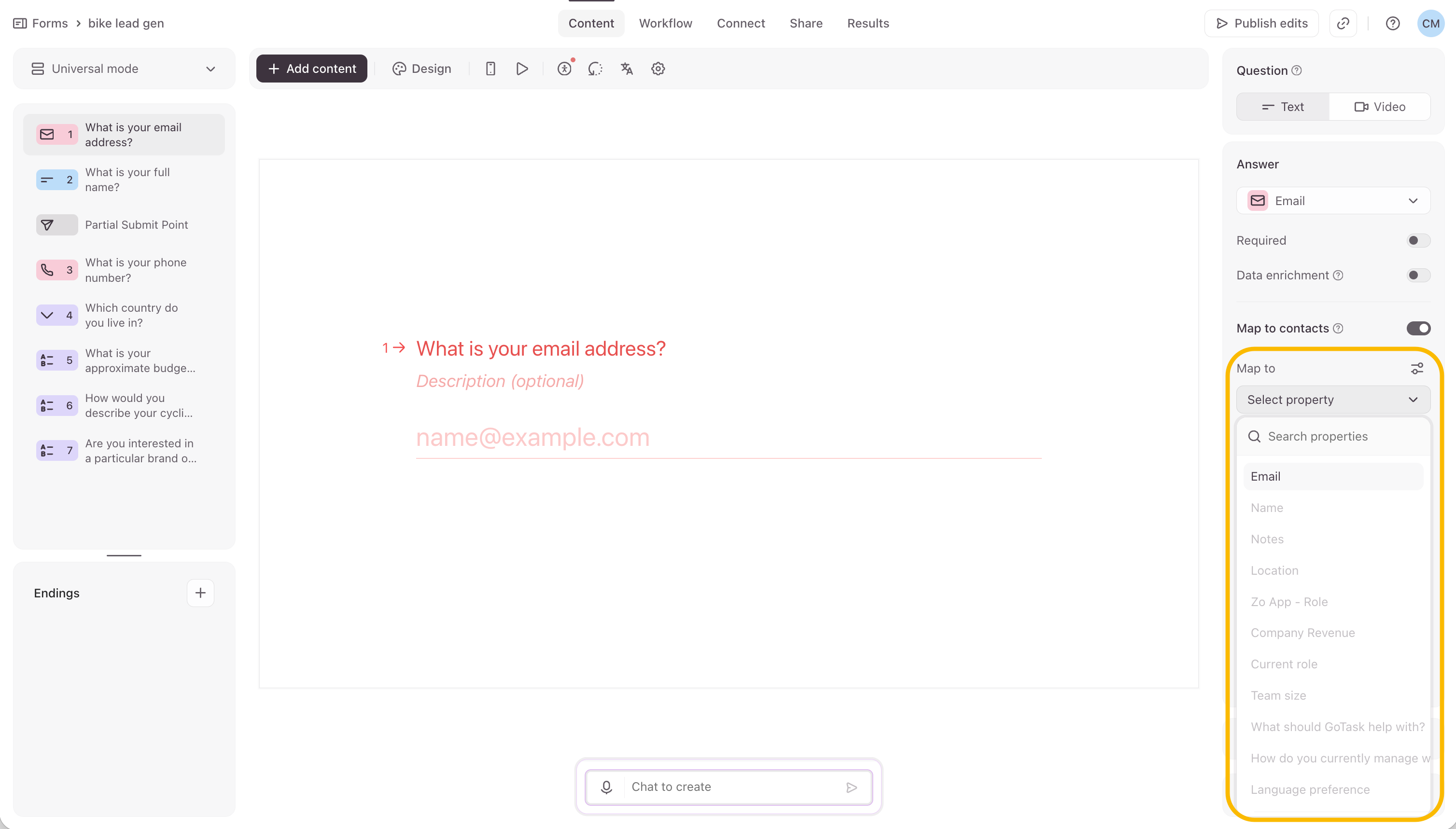Viewport: 1456px width, 829px height.
Task: Click the Add content button
Action: pos(311,69)
